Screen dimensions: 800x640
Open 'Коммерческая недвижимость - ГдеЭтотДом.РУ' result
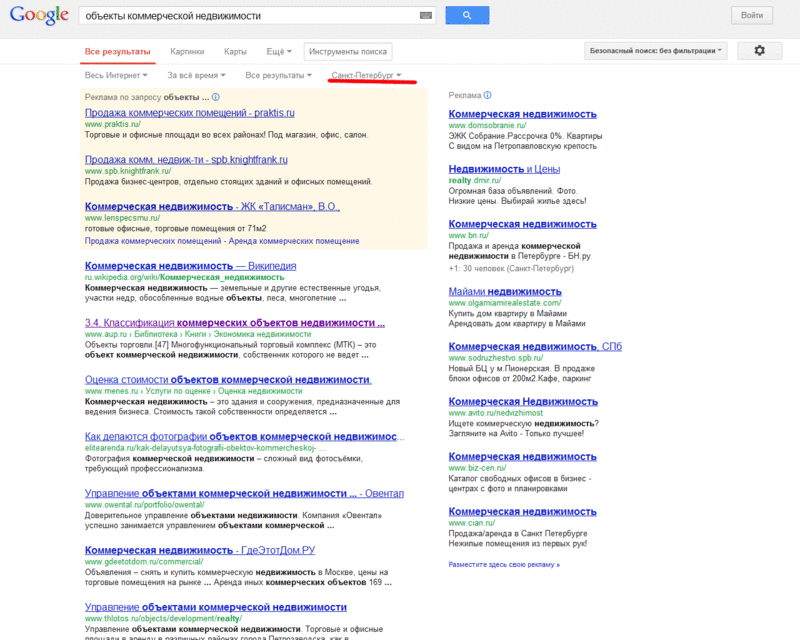pyautogui.click(x=199, y=550)
